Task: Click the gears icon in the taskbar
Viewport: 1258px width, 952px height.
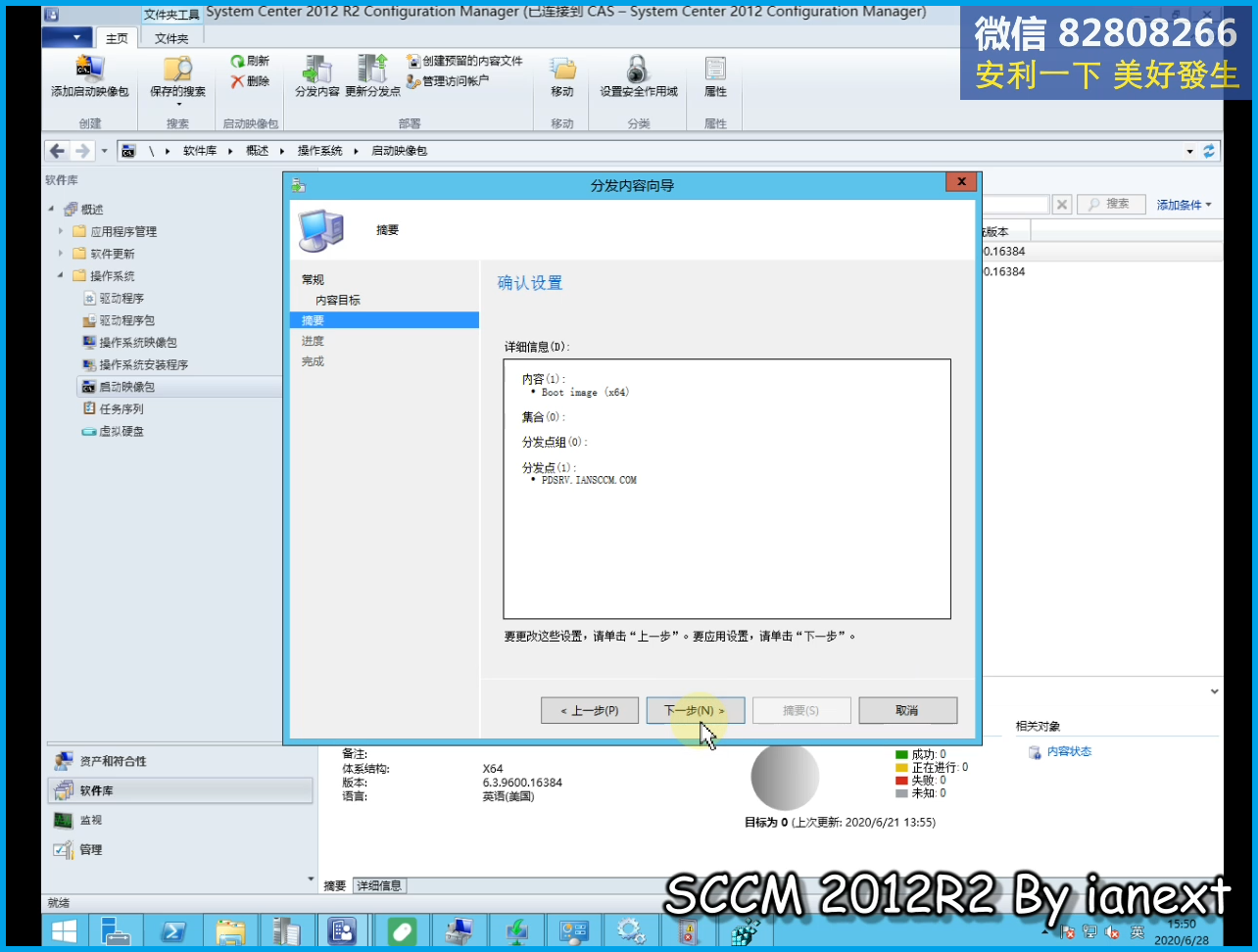Action: (x=630, y=930)
